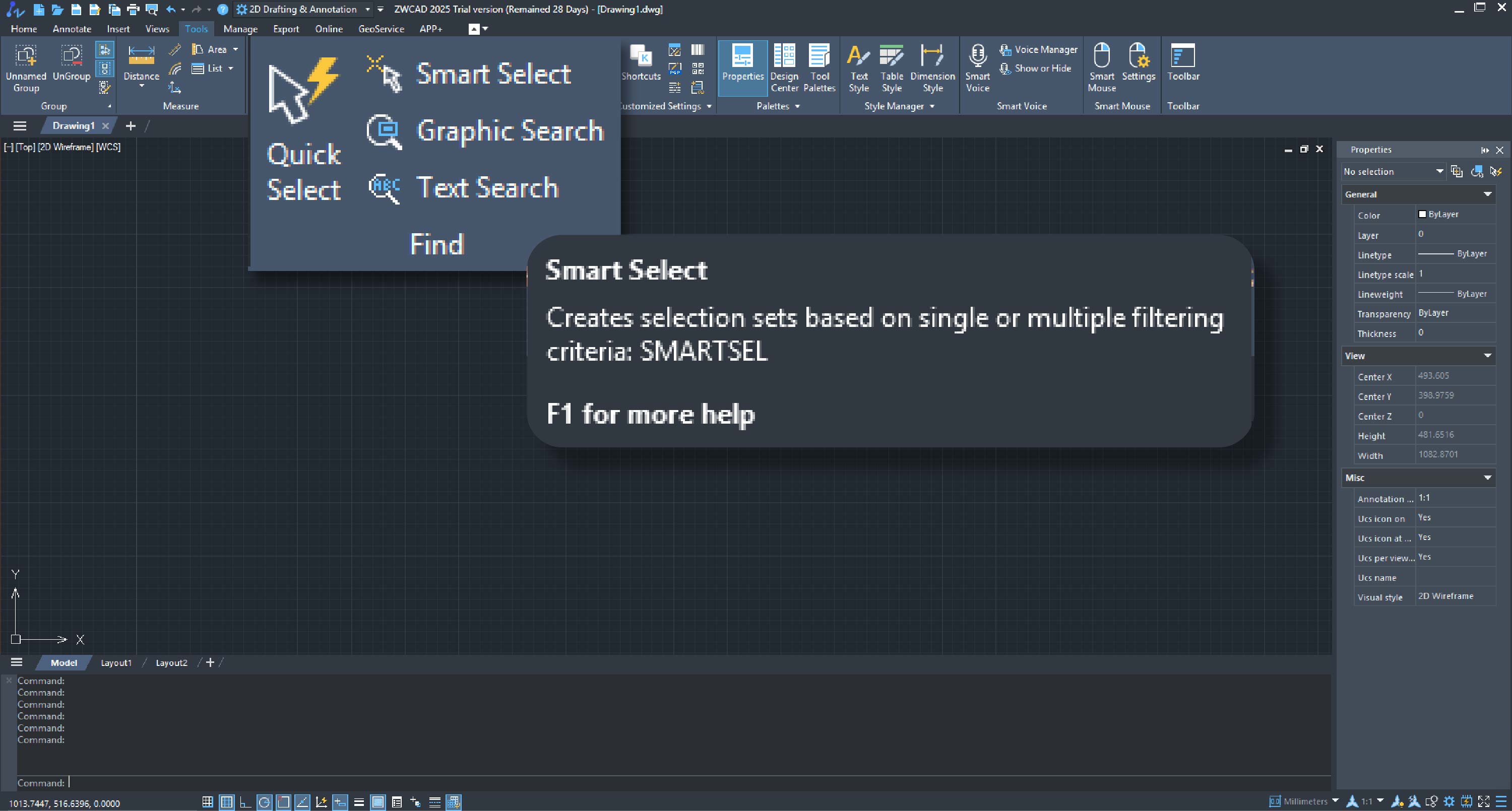This screenshot has height=811, width=1512.
Task: Toggle Object Snap Tracking in status bar
Action: (x=302, y=801)
